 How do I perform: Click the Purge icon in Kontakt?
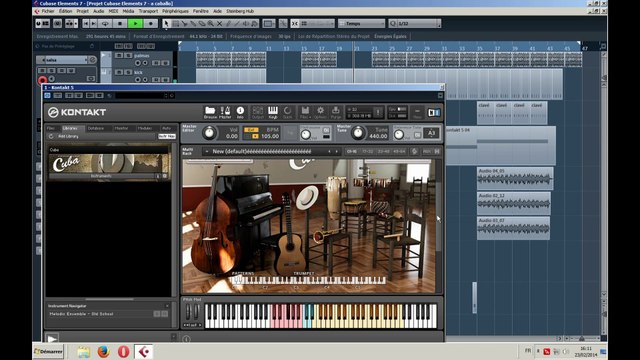coord(336,112)
